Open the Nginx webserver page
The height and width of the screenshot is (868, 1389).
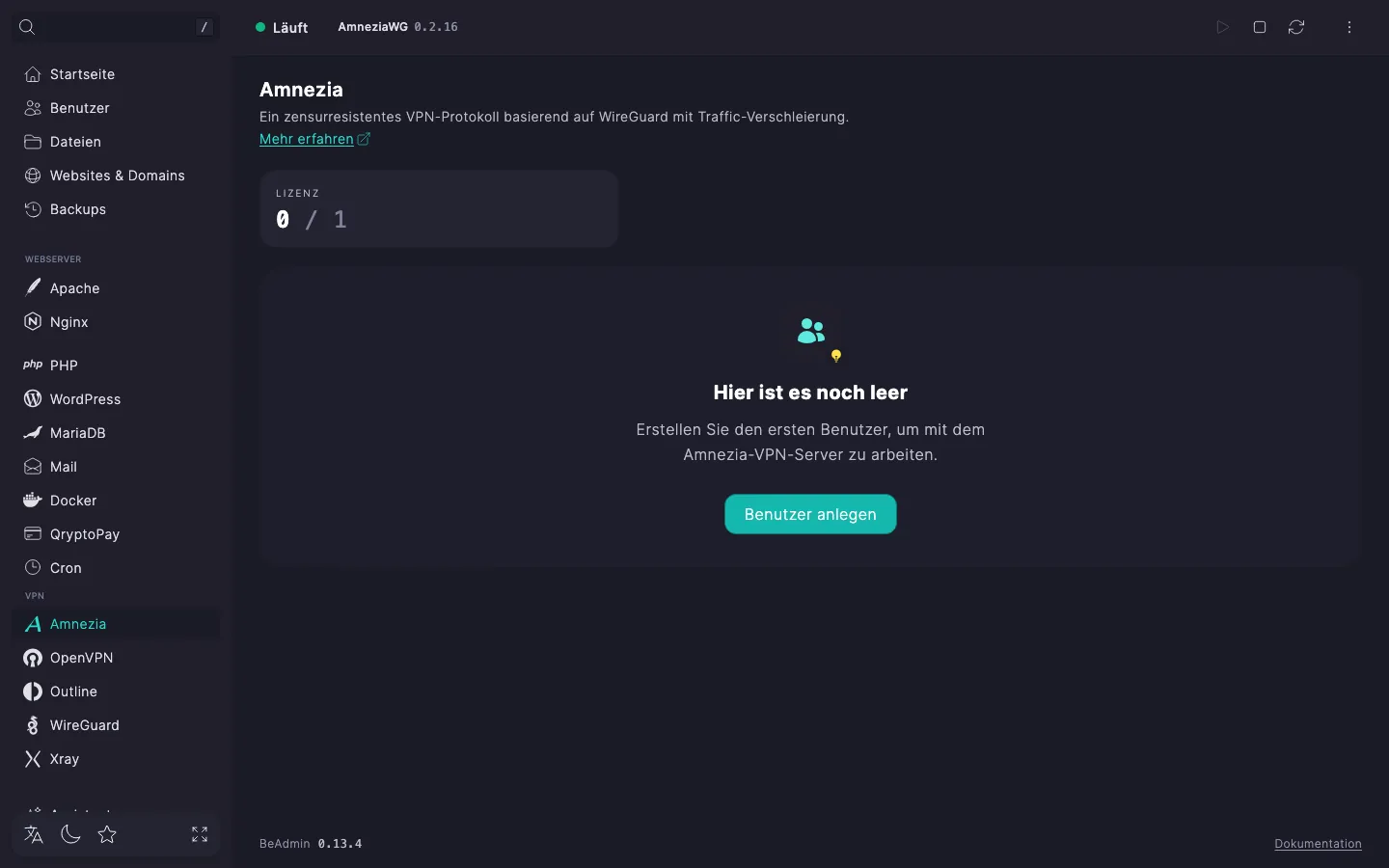pyautogui.click(x=116, y=322)
